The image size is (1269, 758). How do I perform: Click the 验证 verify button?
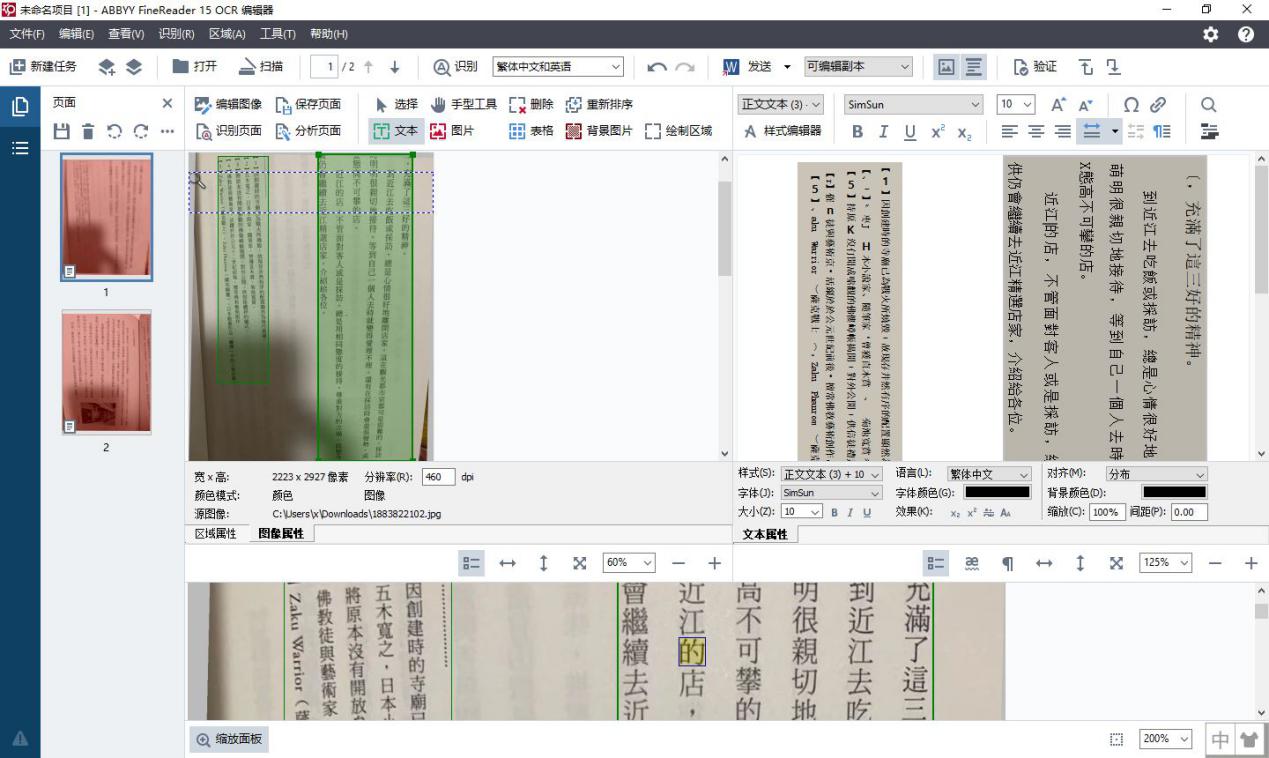(x=1035, y=66)
